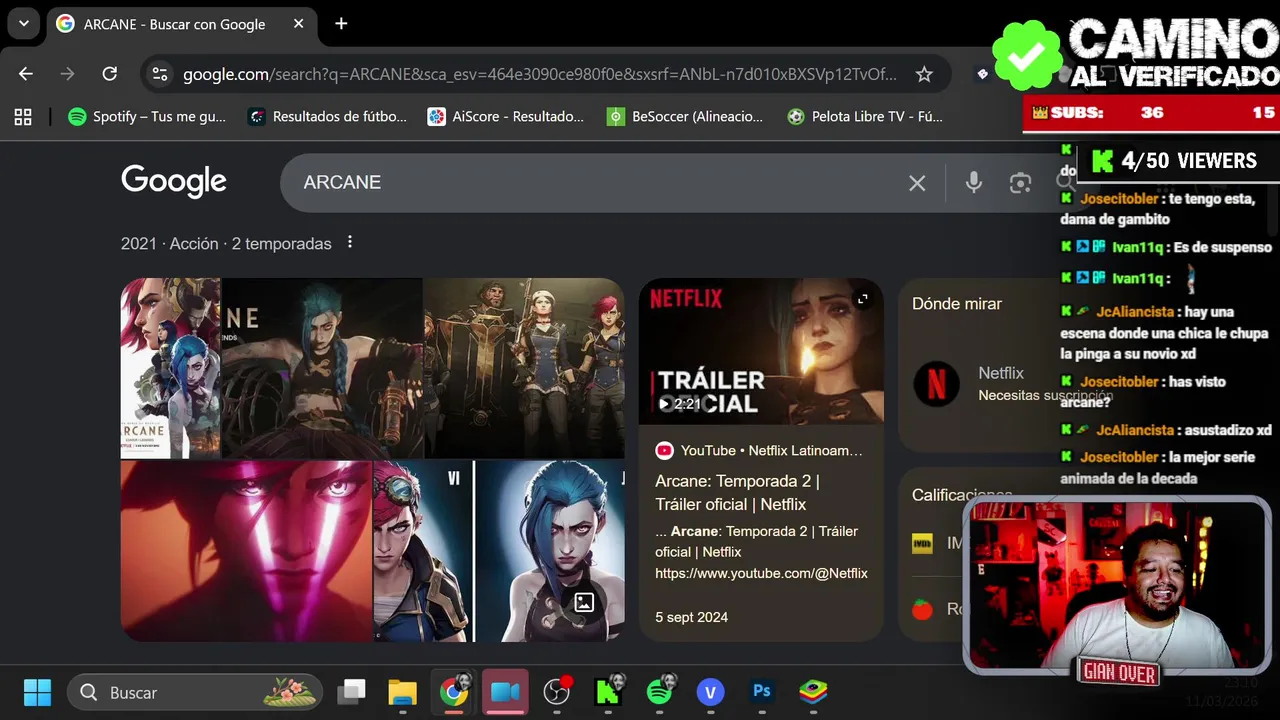Open YouTube Netflix Latinoamérica source
Viewport: 1280px width, 720px height.
(x=759, y=451)
